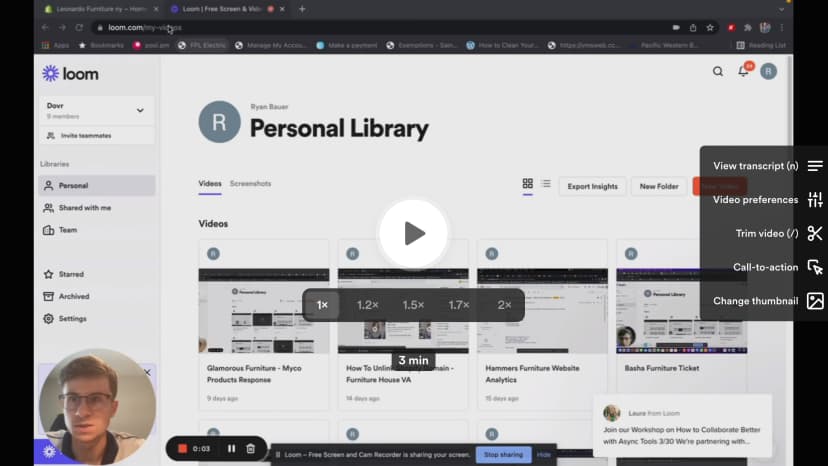Delete the recording with trash icon
Screen dimensions: 828x466
(250, 449)
